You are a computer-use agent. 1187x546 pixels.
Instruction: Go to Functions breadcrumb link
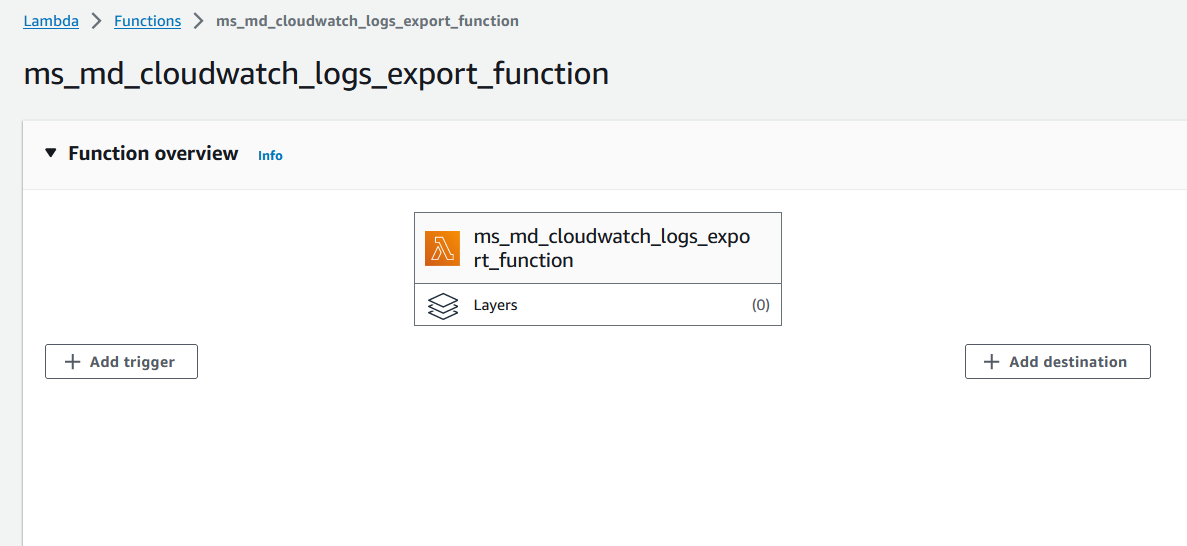pos(148,21)
